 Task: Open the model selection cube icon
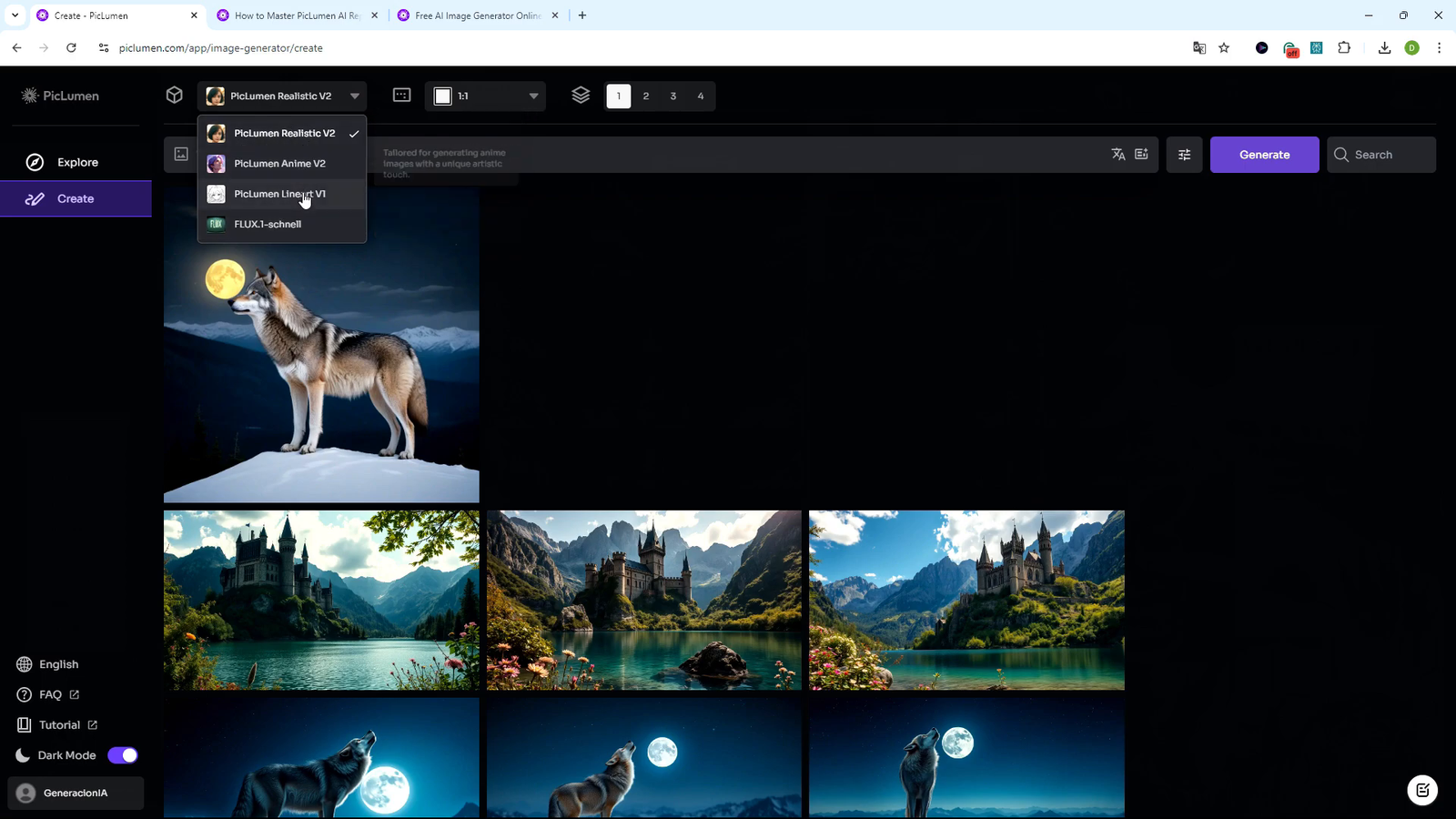tap(174, 96)
